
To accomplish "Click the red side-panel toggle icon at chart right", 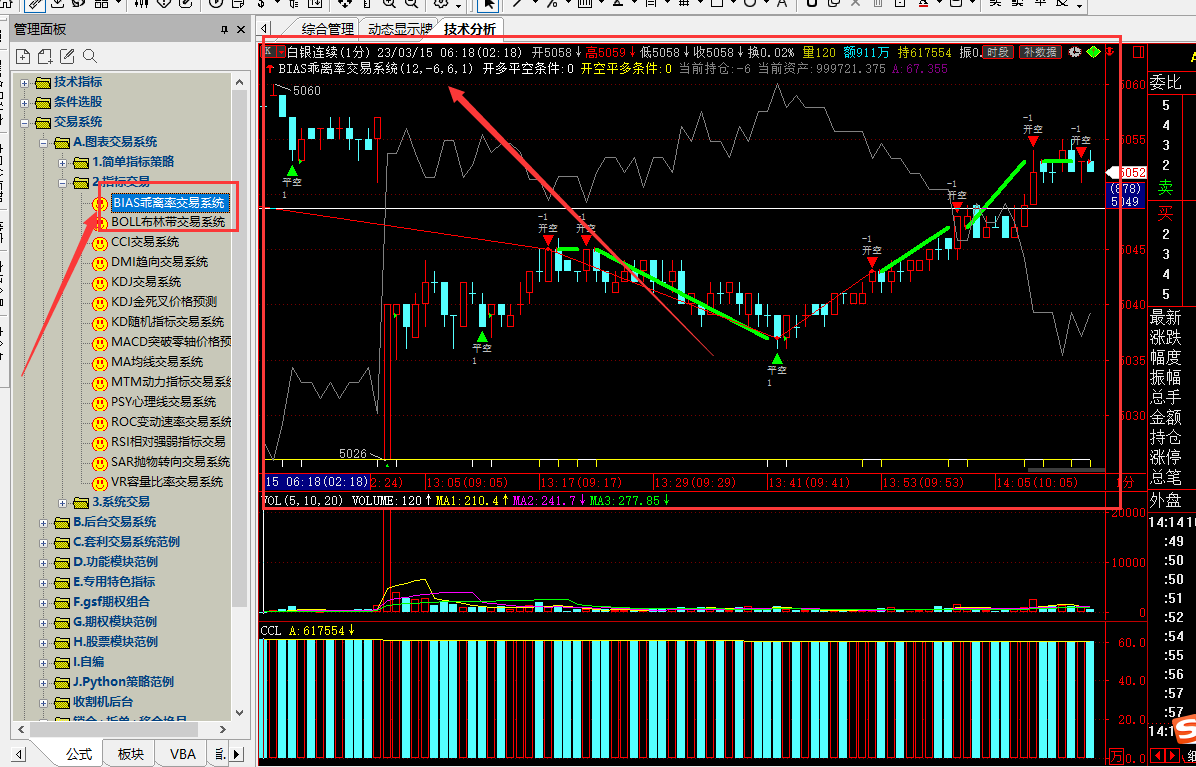I will tap(1138, 53).
